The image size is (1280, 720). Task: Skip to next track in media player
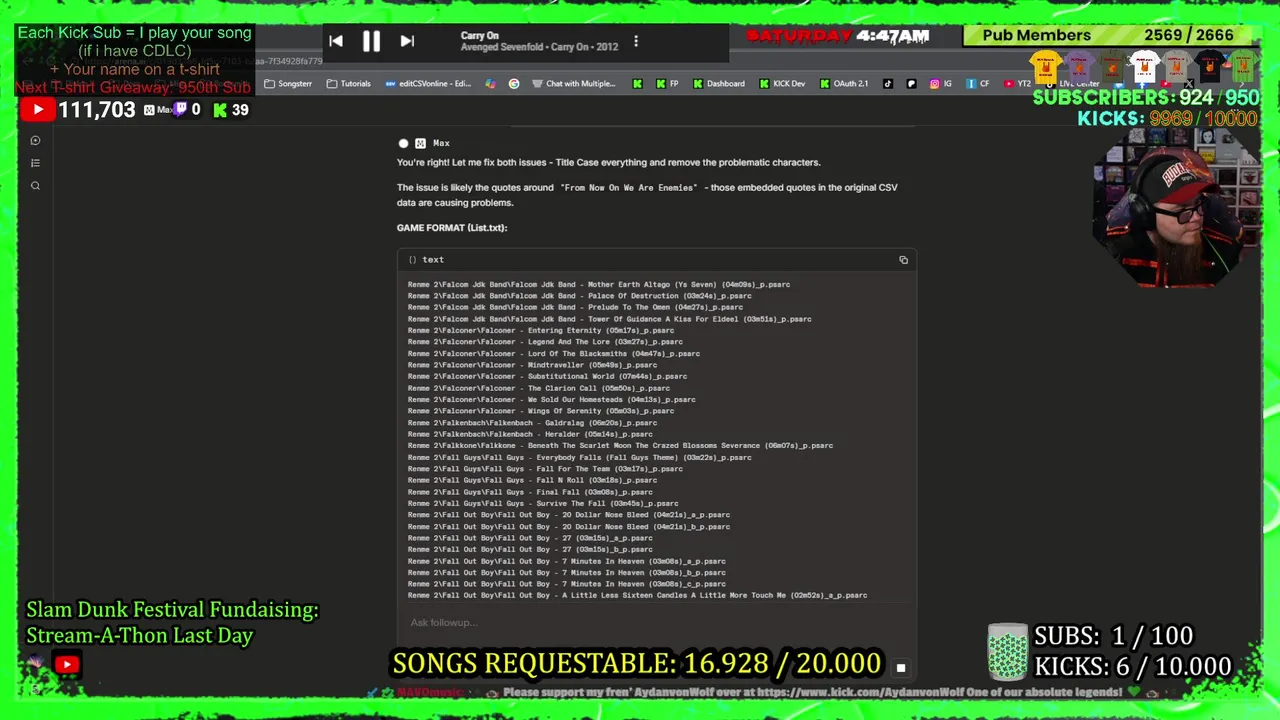[x=407, y=41]
